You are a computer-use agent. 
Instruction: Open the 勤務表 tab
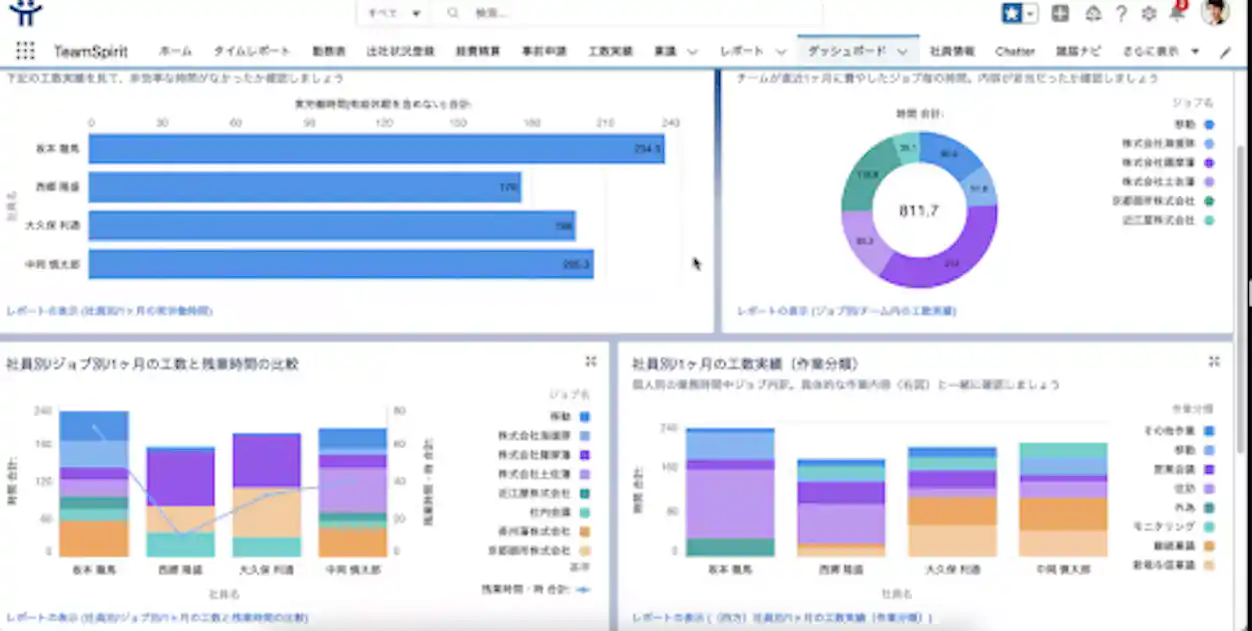[x=328, y=51]
